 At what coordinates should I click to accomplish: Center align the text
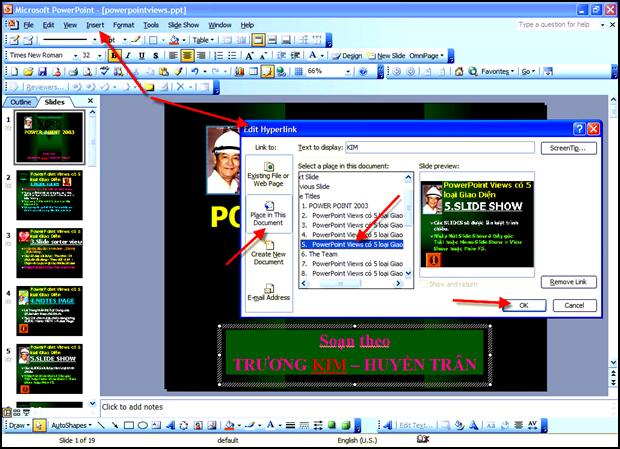pyautogui.click(x=187, y=56)
